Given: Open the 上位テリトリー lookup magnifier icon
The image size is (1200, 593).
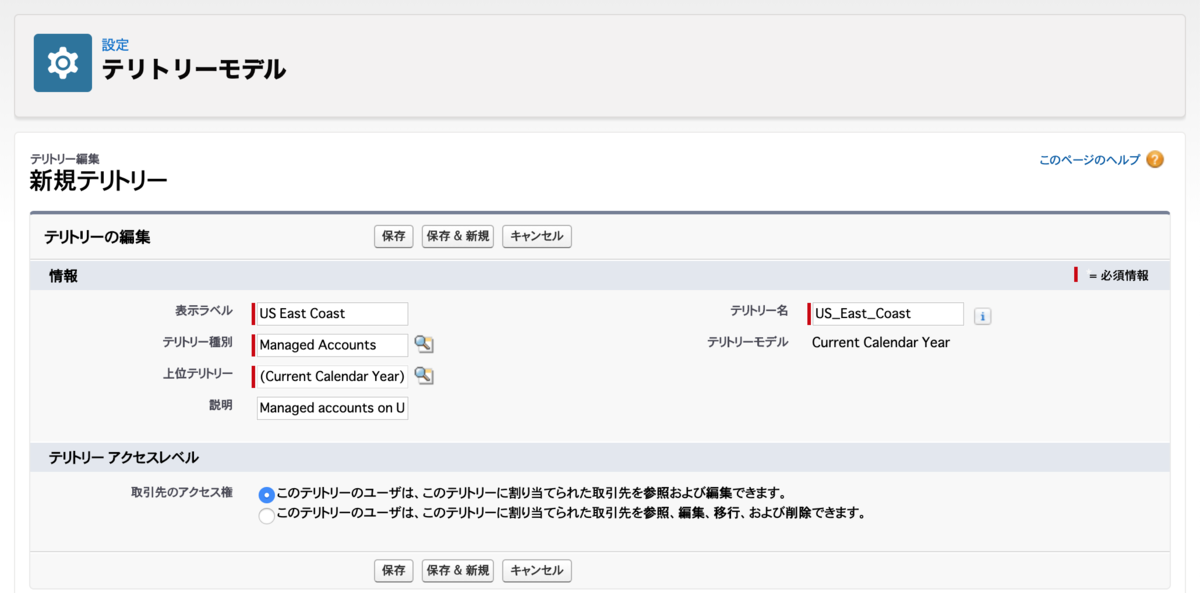Looking at the screenshot, I should (424, 376).
